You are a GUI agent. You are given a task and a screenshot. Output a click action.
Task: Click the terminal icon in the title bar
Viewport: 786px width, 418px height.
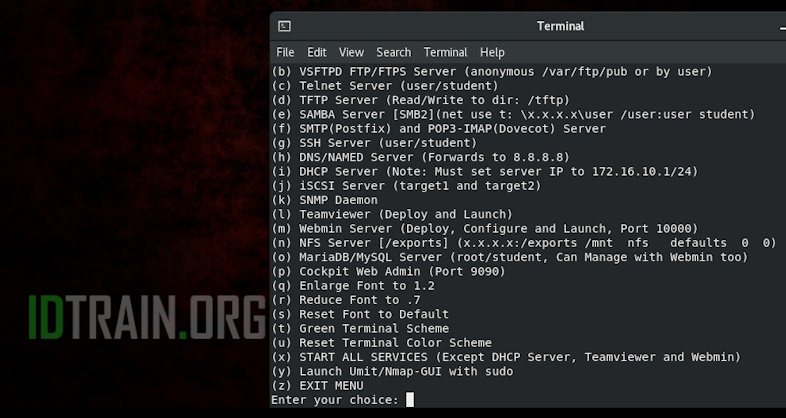[x=285, y=27]
